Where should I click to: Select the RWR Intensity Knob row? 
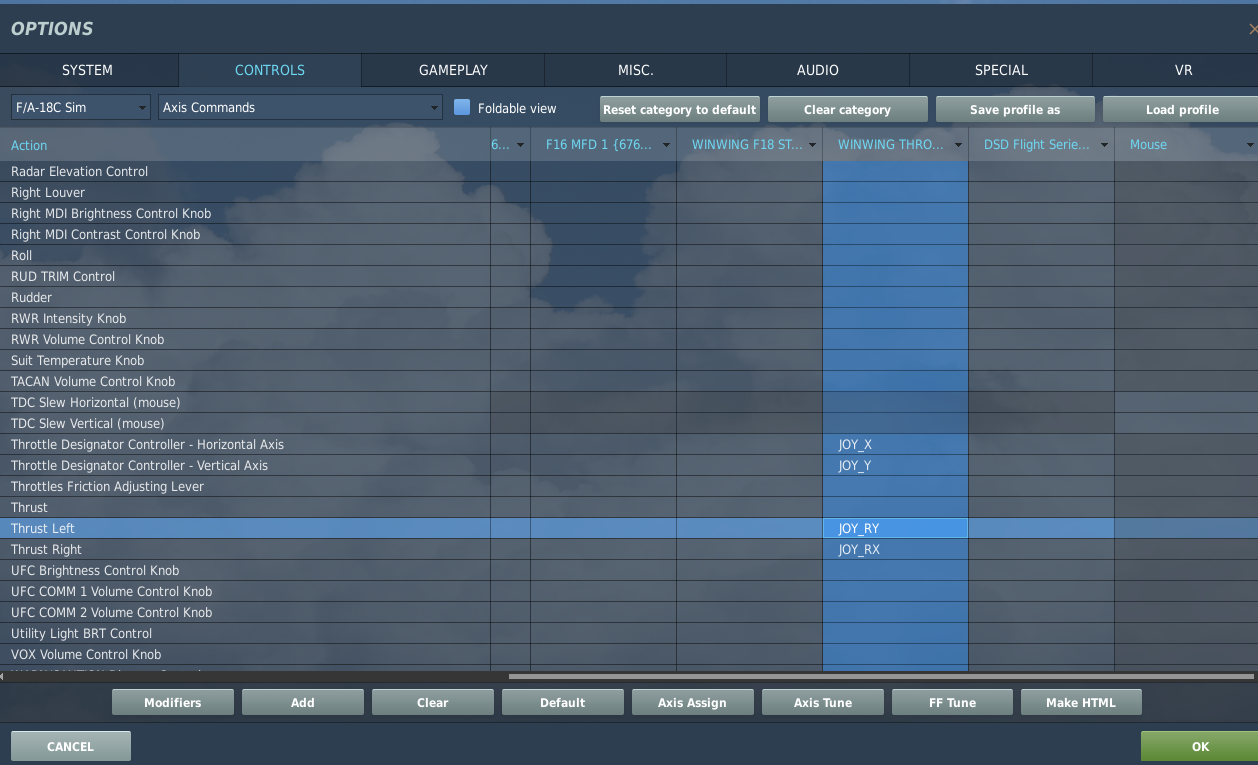(629, 318)
